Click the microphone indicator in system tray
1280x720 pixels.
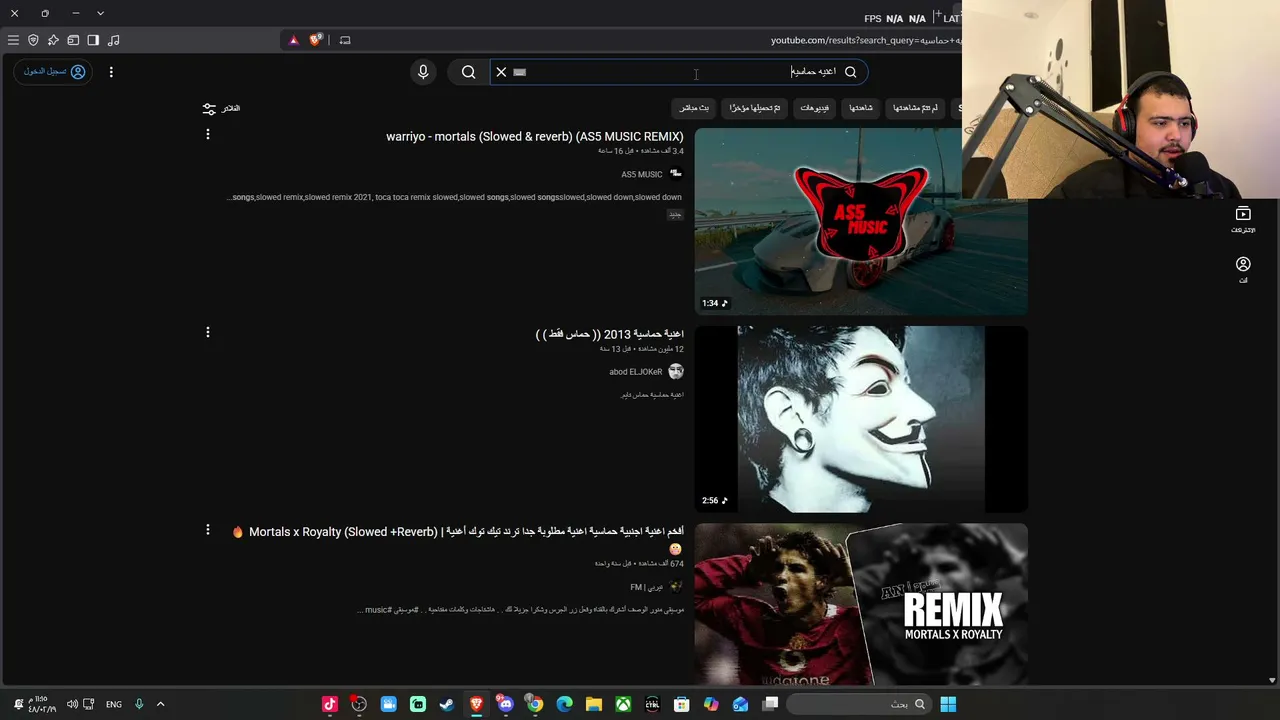(x=139, y=704)
